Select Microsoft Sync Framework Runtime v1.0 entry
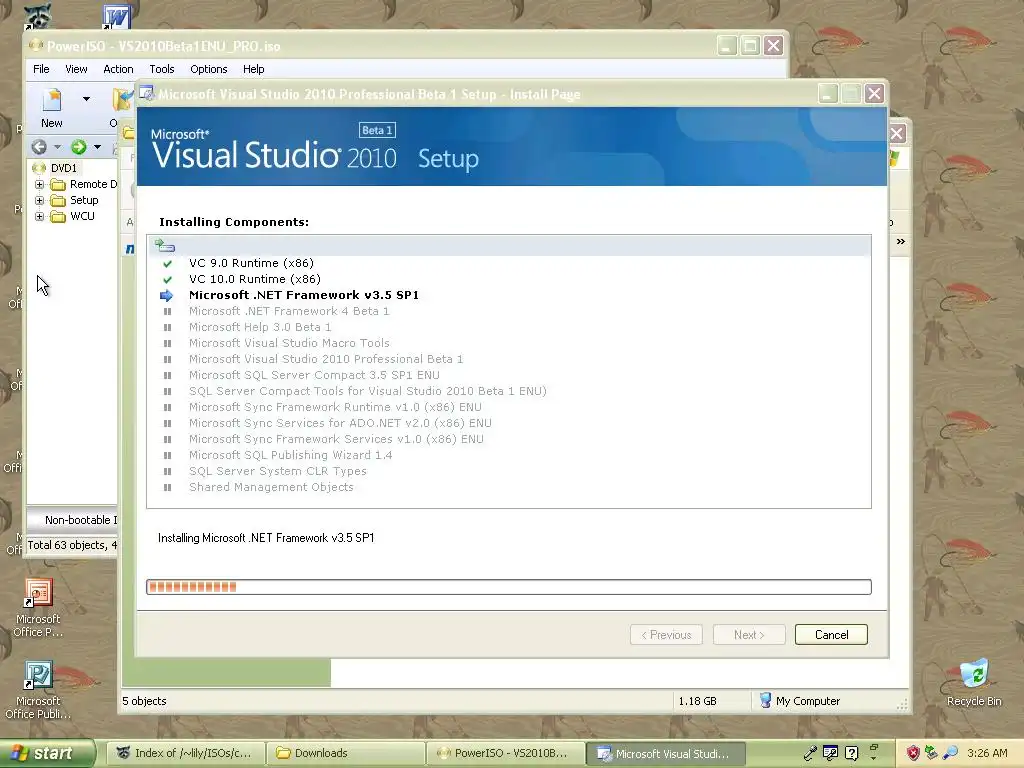 click(335, 408)
